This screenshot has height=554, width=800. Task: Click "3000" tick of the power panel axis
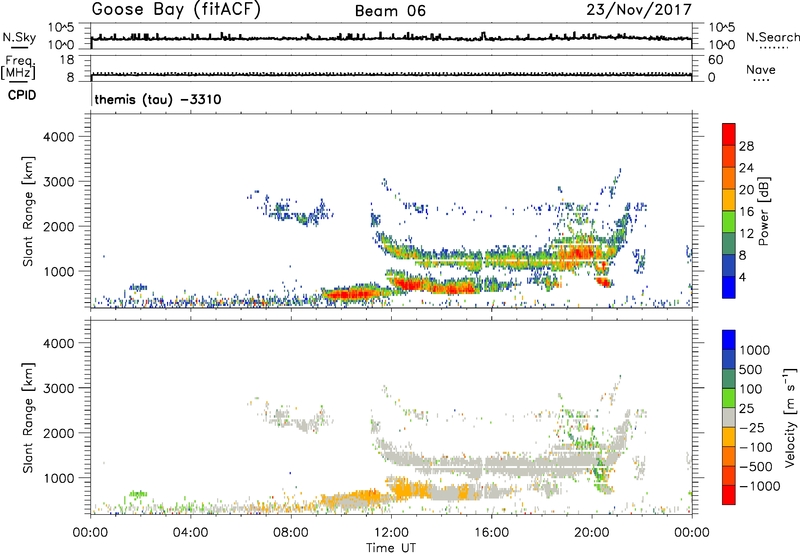[59, 182]
